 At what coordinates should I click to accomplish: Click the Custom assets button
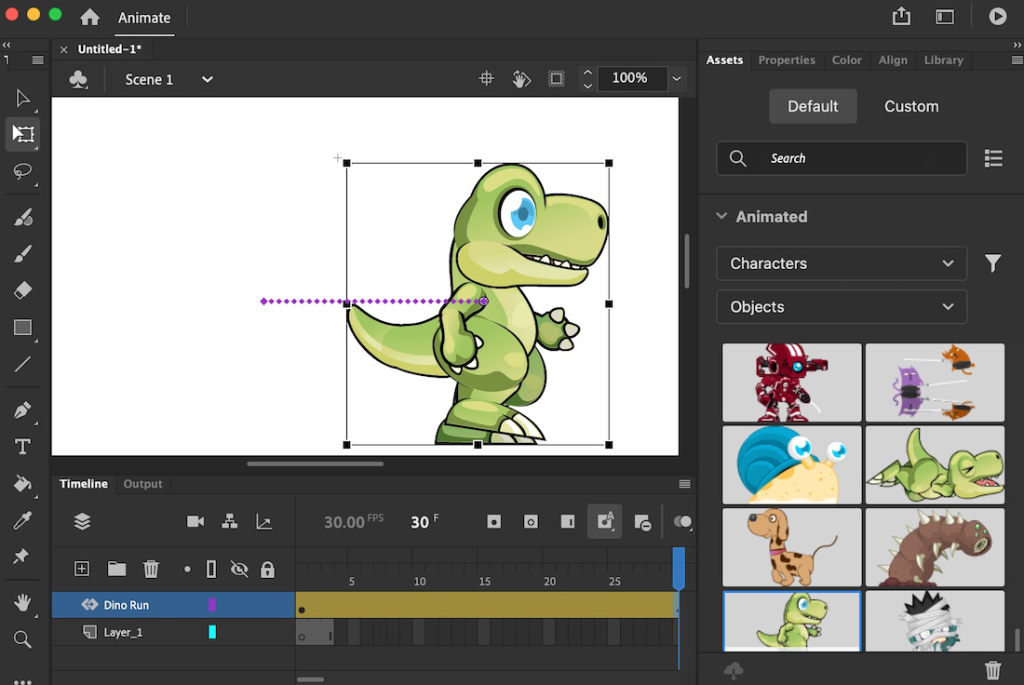pyautogui.click(x=911, y=106)
